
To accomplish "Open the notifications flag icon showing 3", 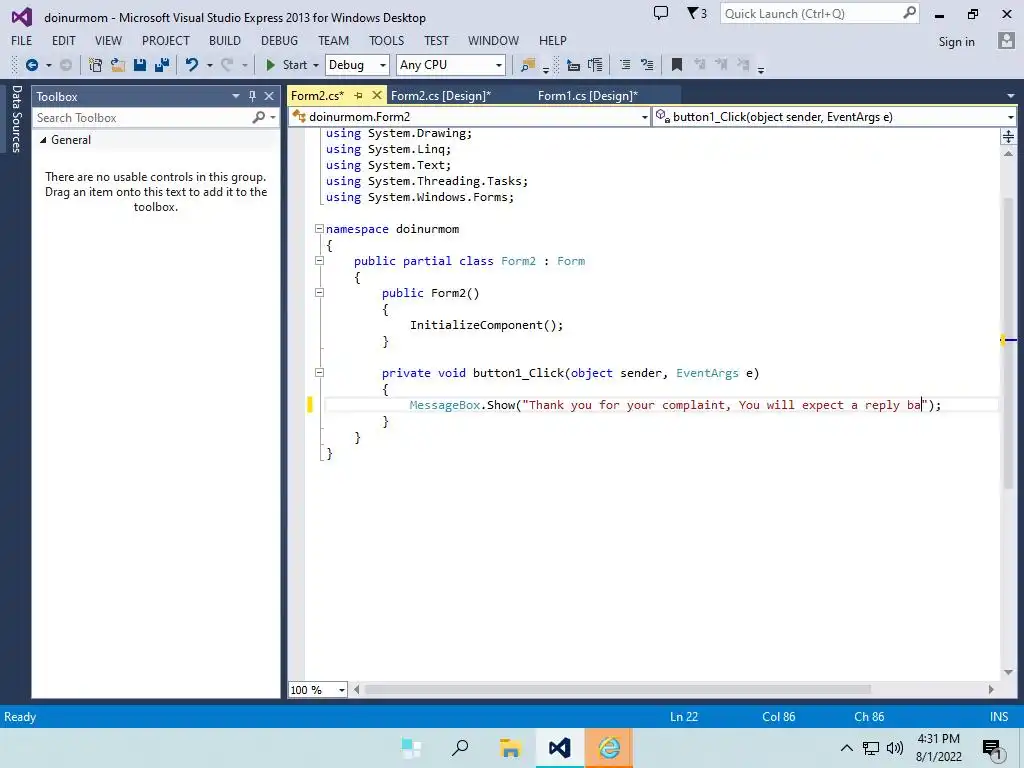I will 697,13.
